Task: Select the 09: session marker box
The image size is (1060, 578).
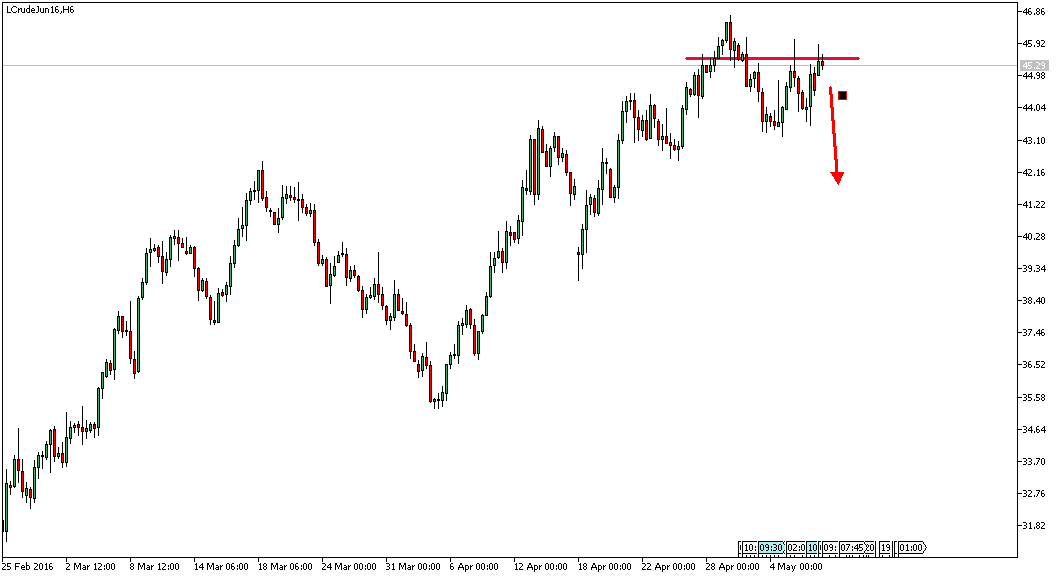Action: tap(829, 547)
